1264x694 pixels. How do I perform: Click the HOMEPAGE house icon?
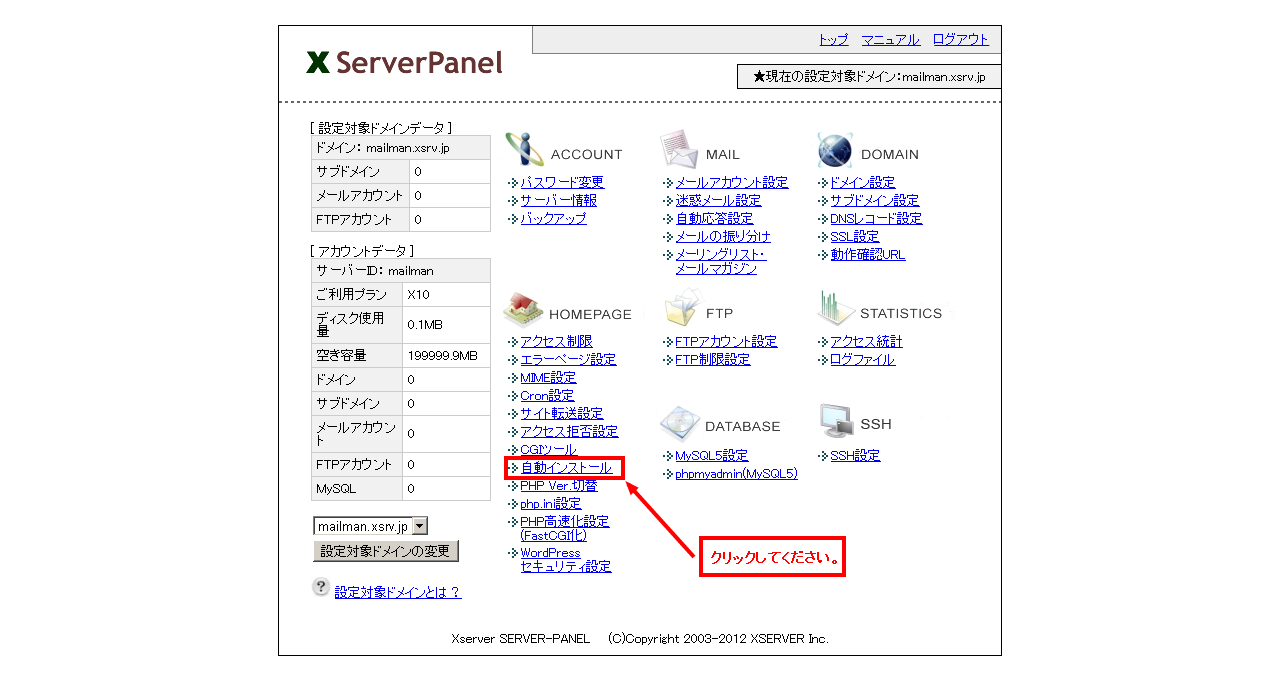tap(523, 310)
